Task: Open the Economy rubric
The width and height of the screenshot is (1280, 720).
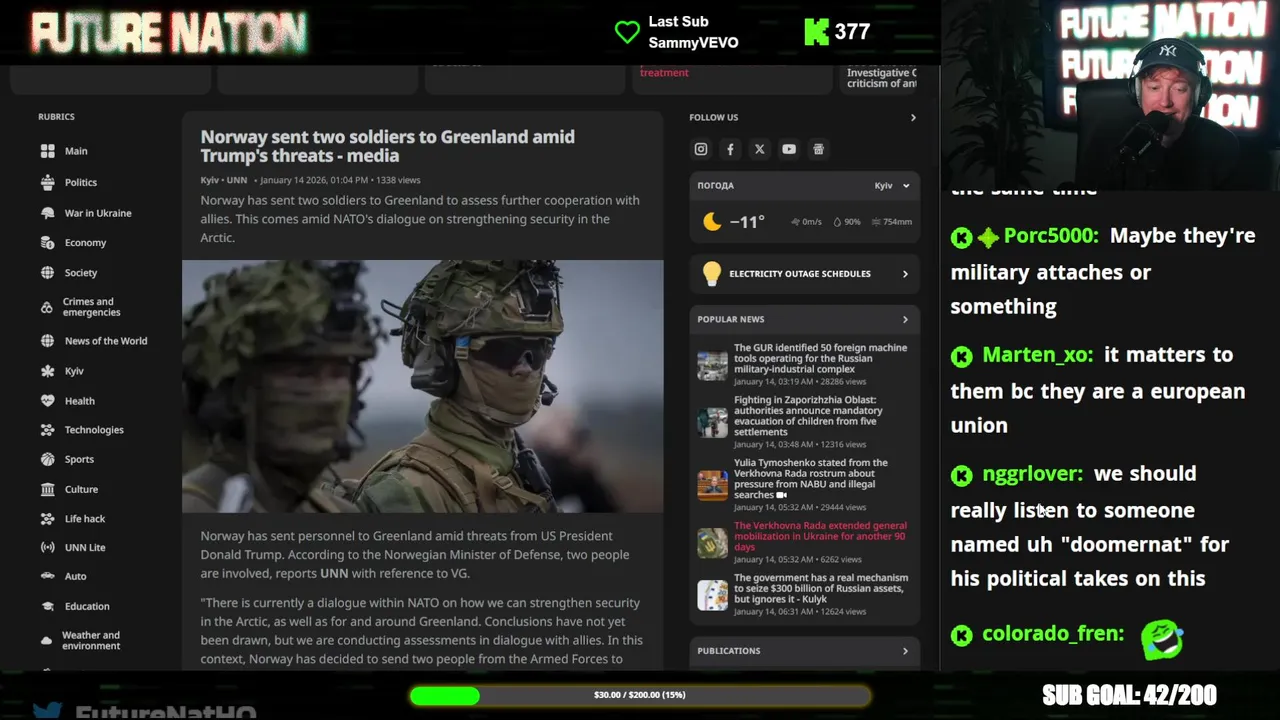Action: coord(85,242)
